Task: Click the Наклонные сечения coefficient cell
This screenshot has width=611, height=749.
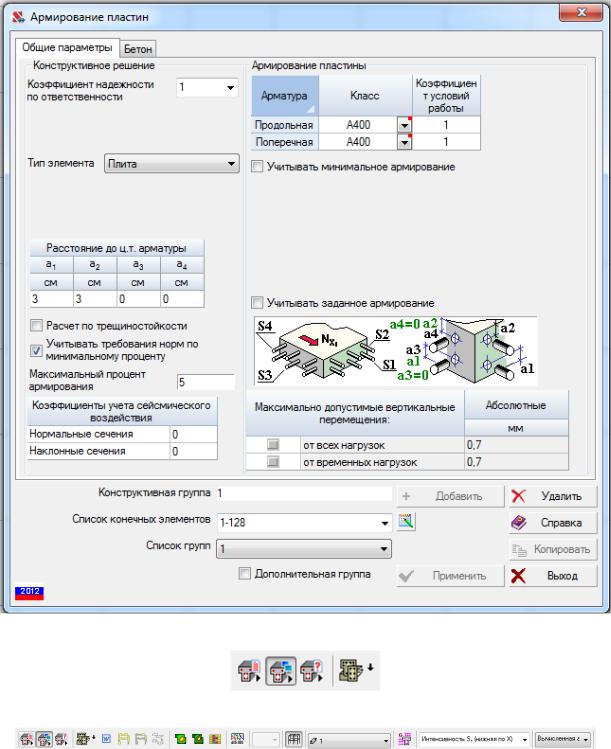Action: pos(193,451)
